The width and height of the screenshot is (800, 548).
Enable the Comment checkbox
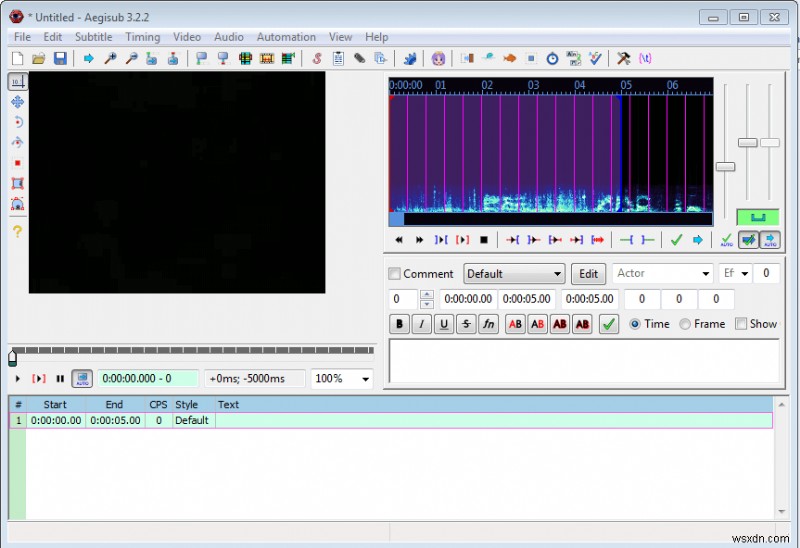click(395, 274)
